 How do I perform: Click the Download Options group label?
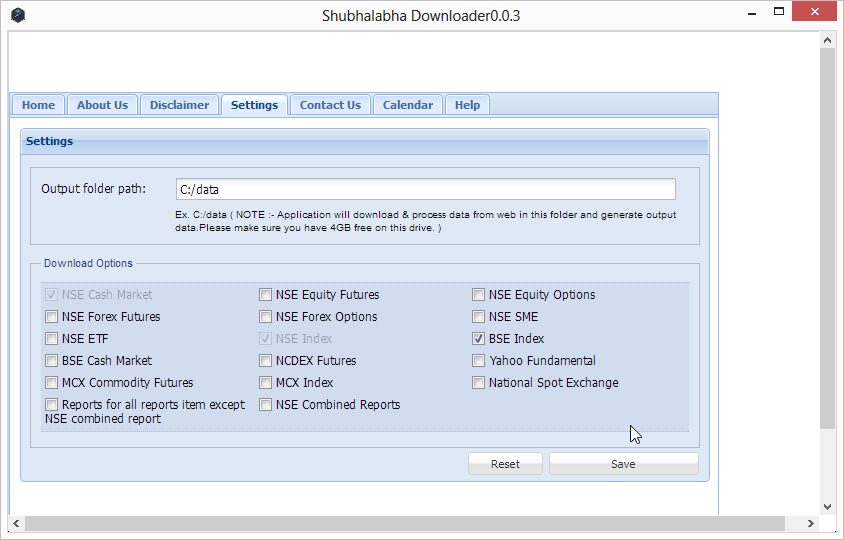point(88,263)
